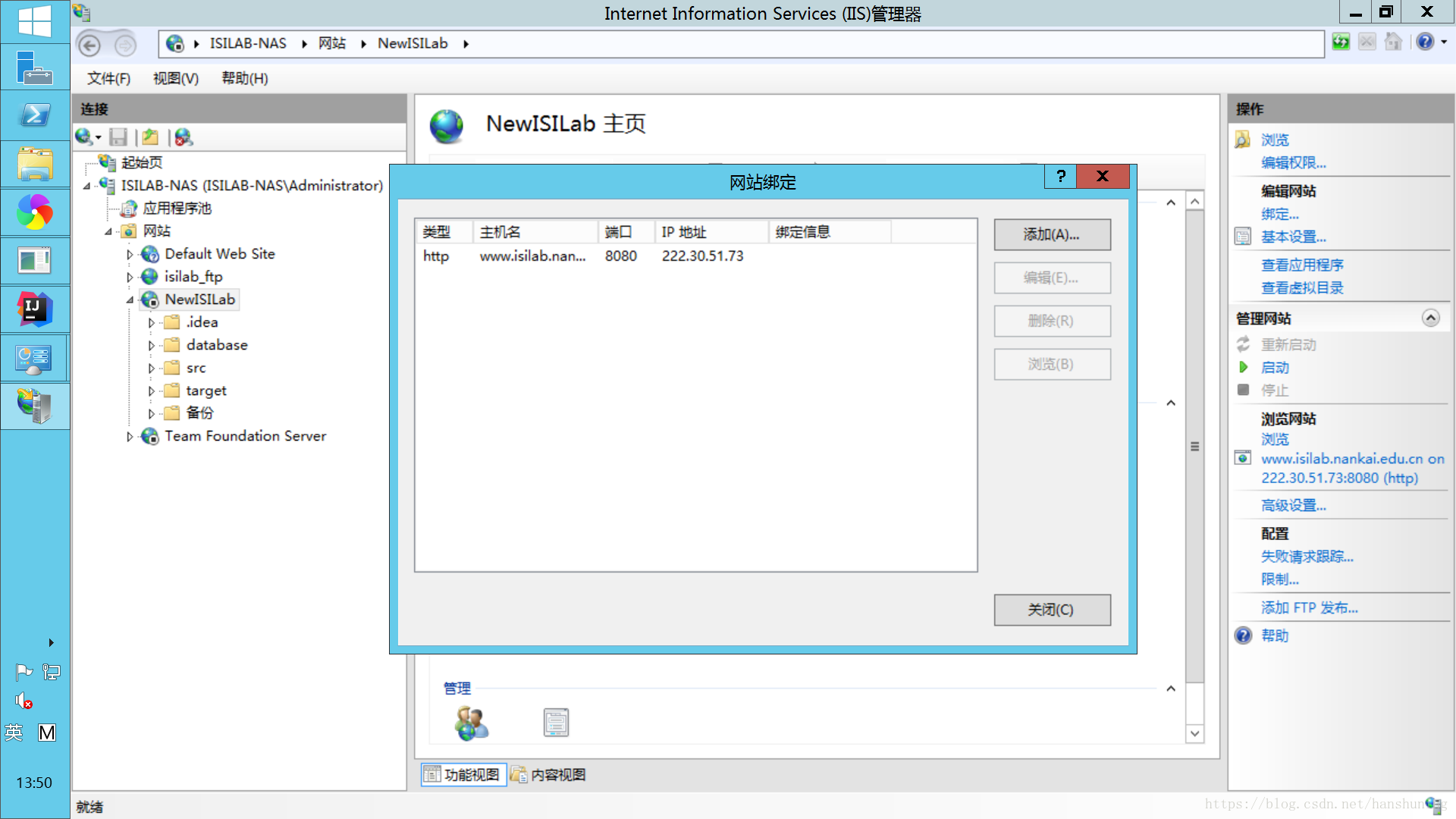Click the 英 input language indicator
The height and width of the screenshot is (819, 1456).
coord(14,733)
